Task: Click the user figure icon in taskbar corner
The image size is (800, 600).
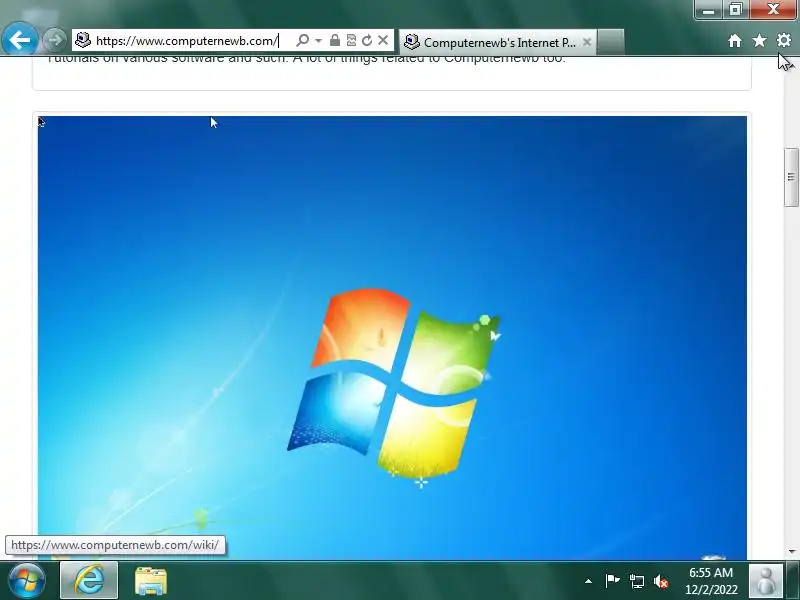Action: click(766, 581)
